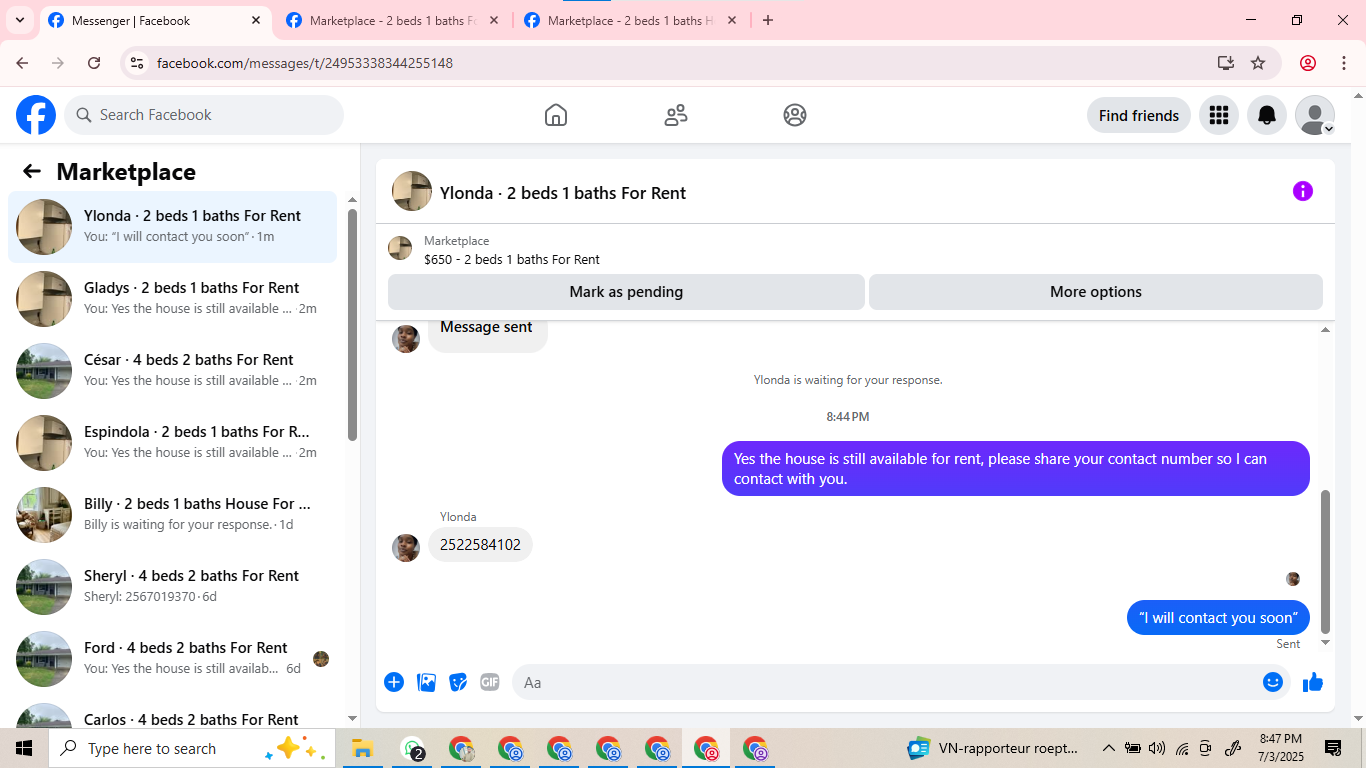This screenshot has height=768, width=1366.
Task: Open the Groups icon in top navigation
Action: [x=795, y=115]
